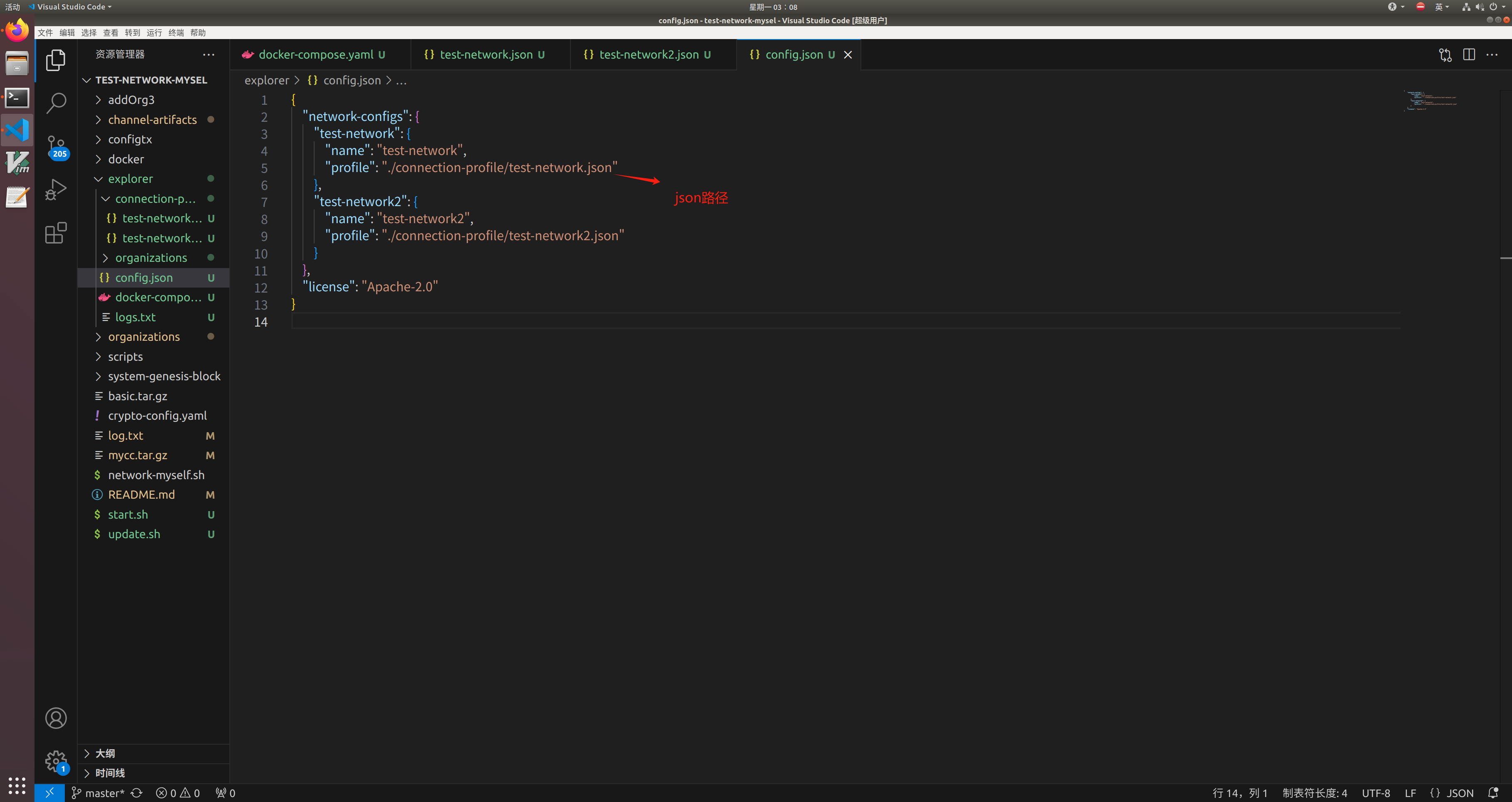The image size is (1512, 802).
Task: Click config.json breadcrumb segment
Action: point(344,81)
